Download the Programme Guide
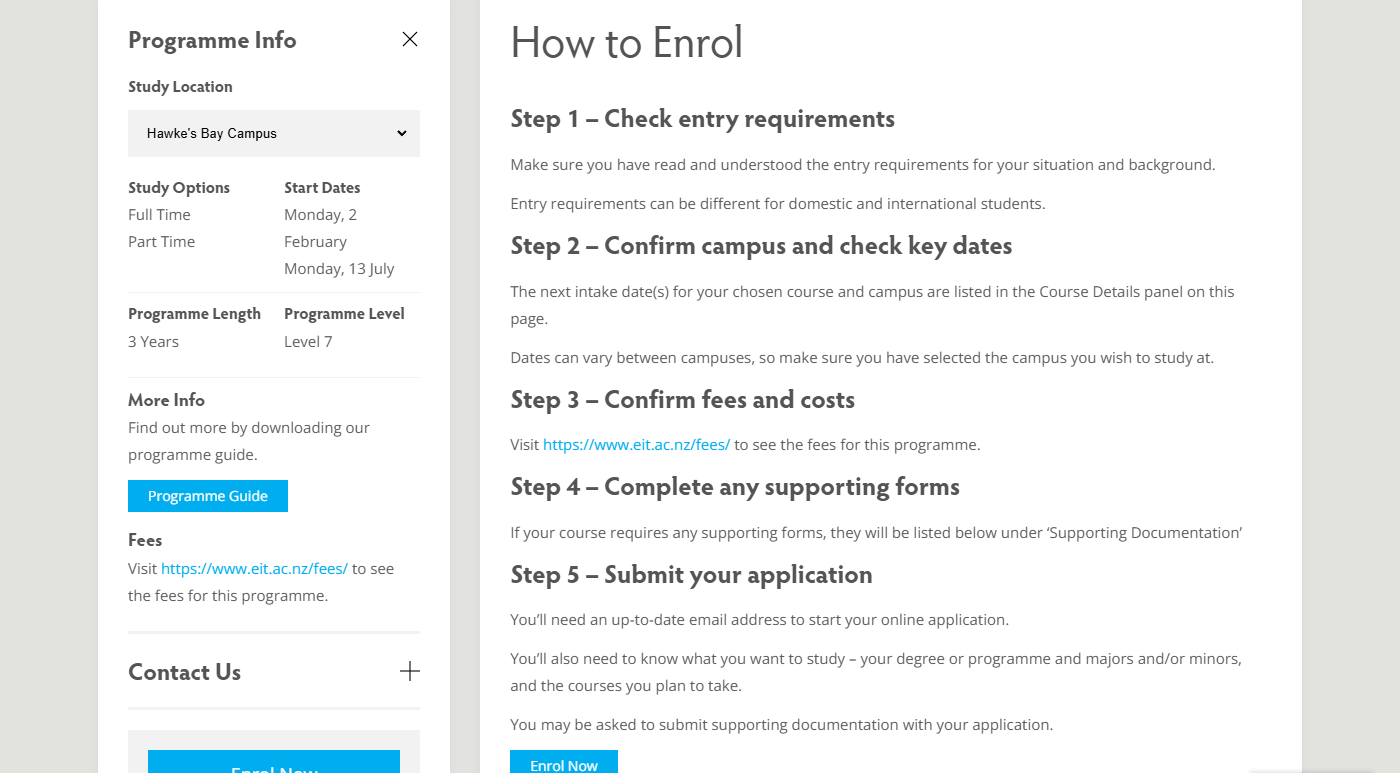 pos(208,496)
